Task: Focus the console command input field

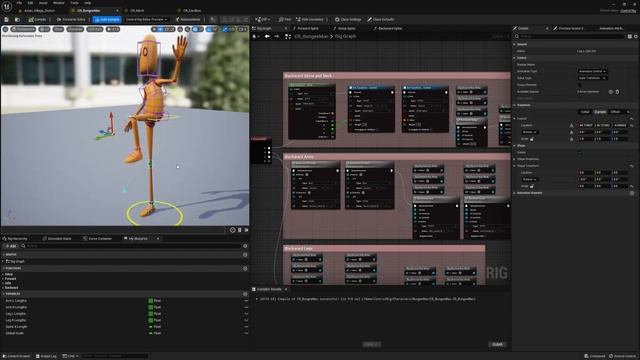Action: (115, 356)
